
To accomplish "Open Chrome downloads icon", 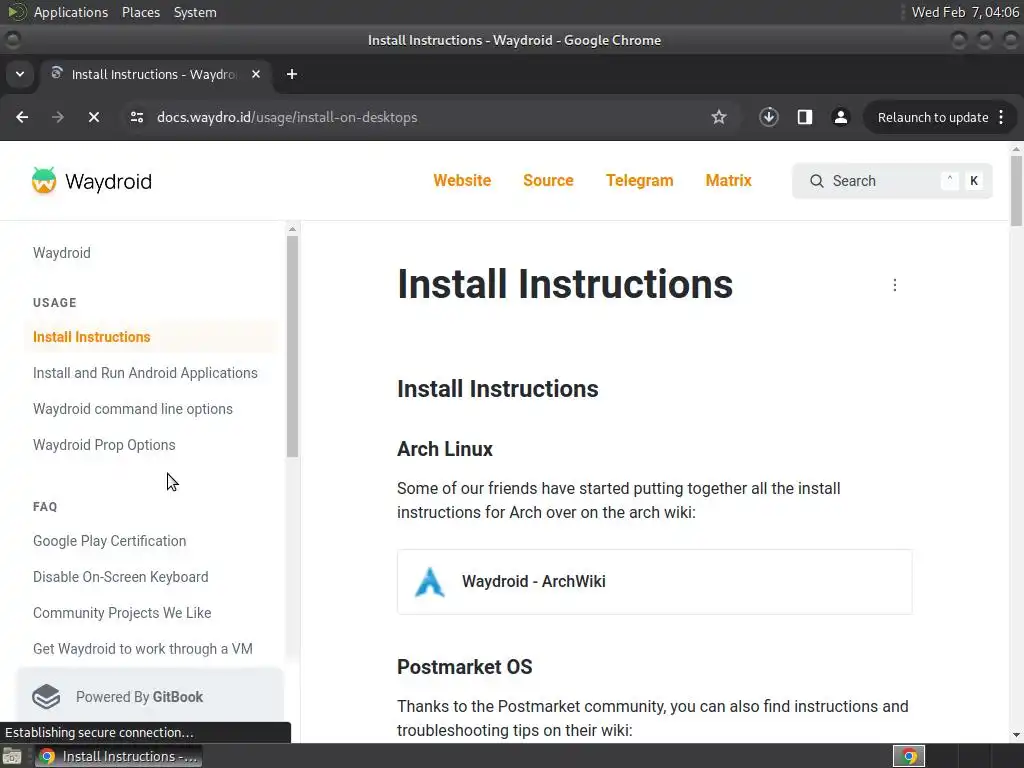I will pos(769,118).
